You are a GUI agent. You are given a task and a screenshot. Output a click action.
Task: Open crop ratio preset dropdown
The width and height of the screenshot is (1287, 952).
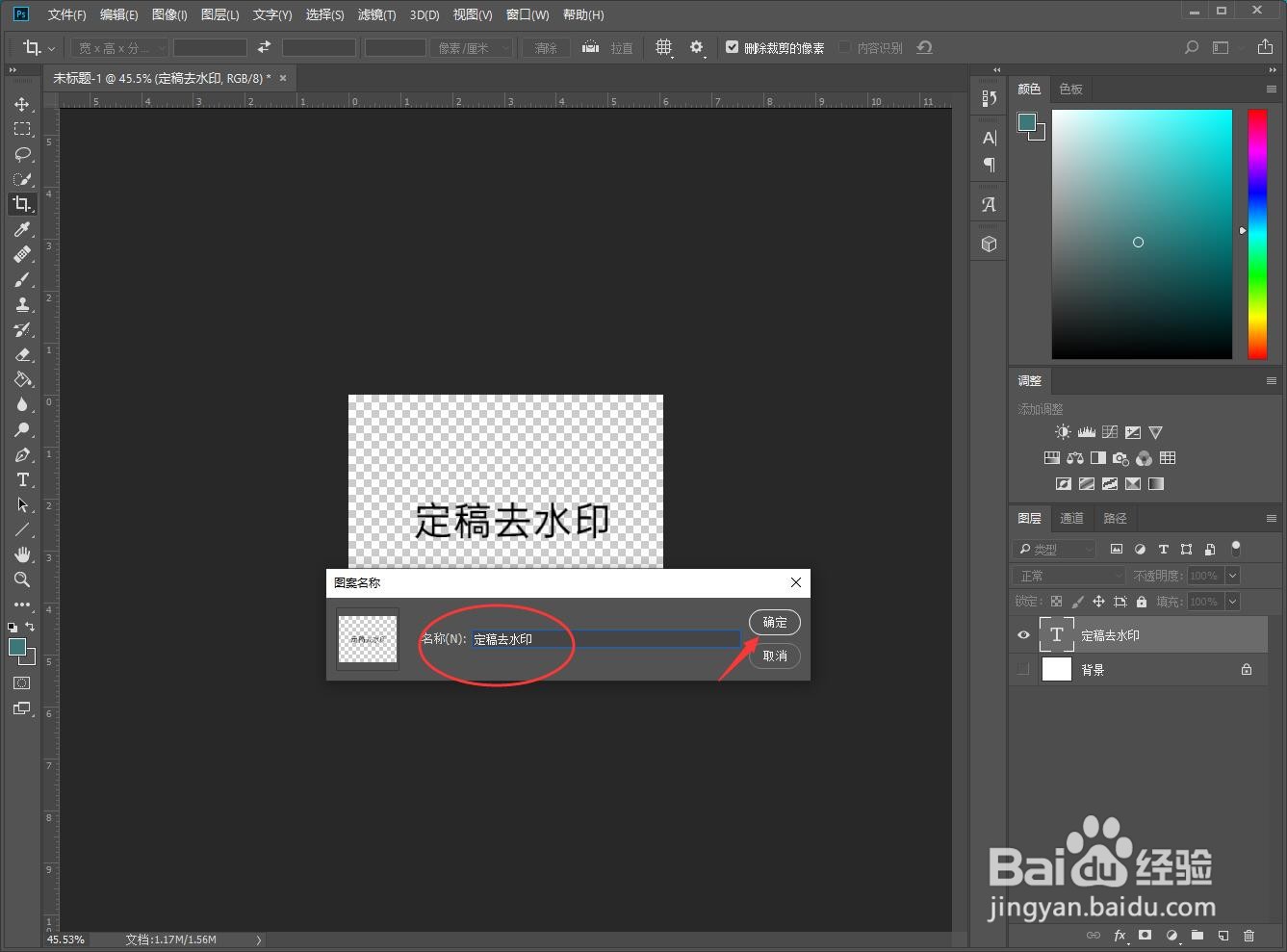pos(119,47)
